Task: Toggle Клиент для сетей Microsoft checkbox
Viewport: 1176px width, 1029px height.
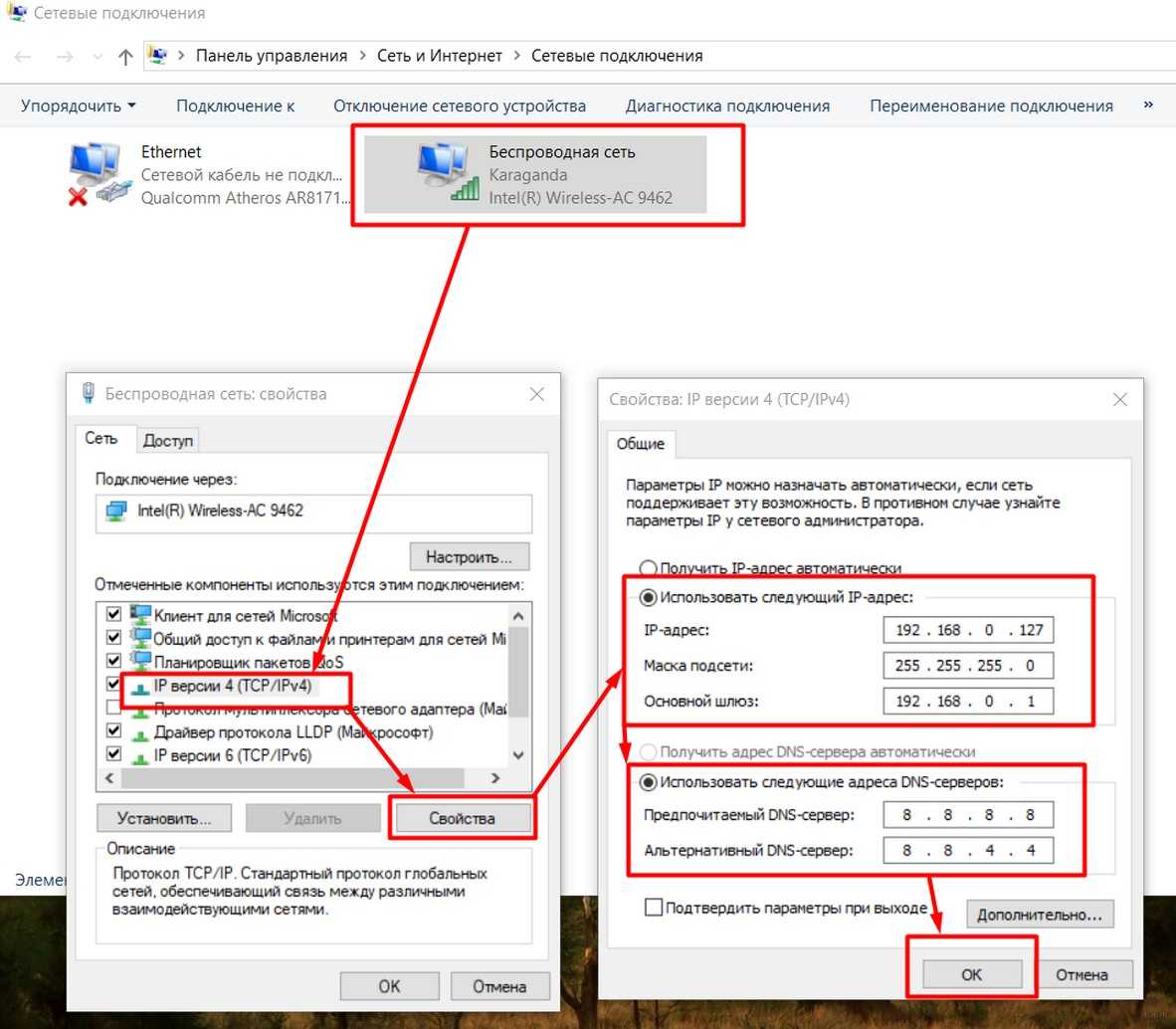Action: tap(113, 614)
